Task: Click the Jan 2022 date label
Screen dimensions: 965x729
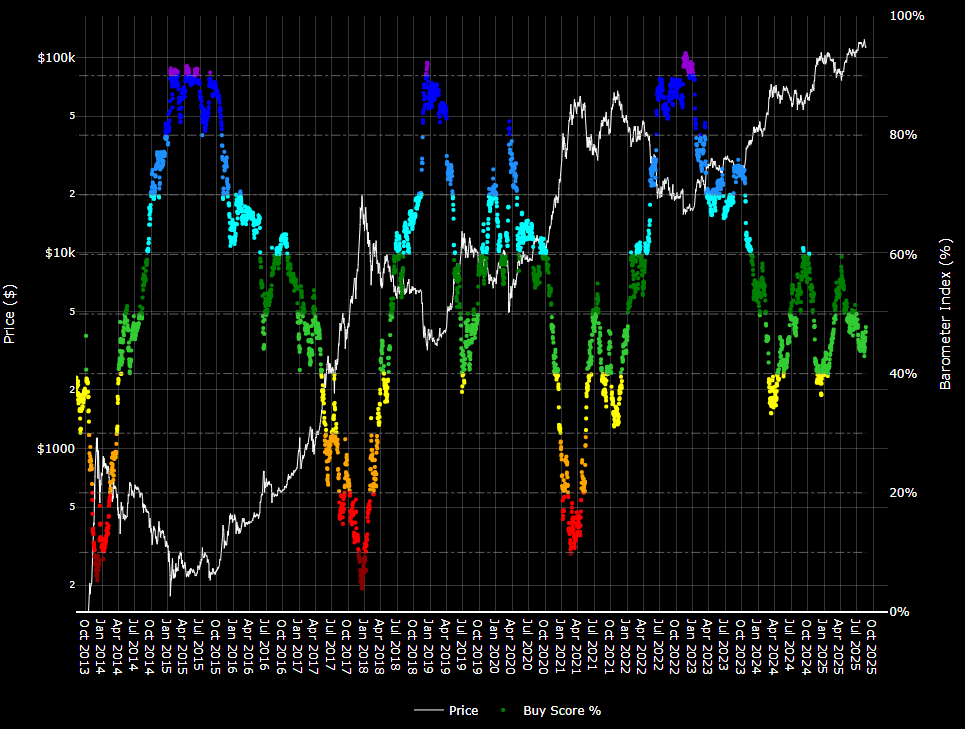Action: click(x=625, y=647)
